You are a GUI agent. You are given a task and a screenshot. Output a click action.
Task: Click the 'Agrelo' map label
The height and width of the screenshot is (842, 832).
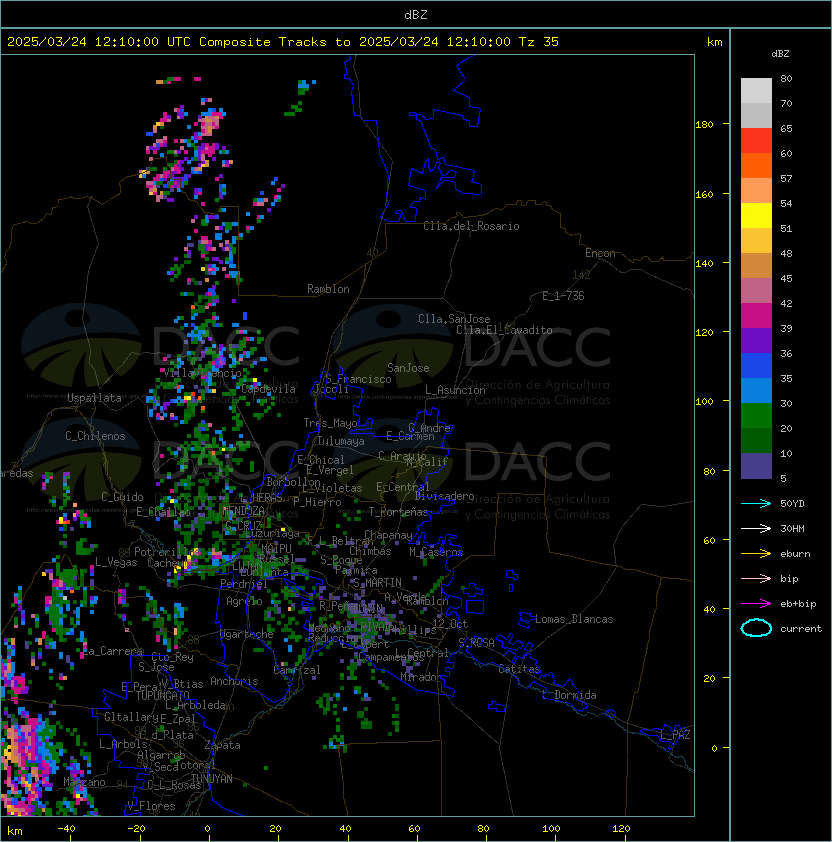[x=244, y=601]
